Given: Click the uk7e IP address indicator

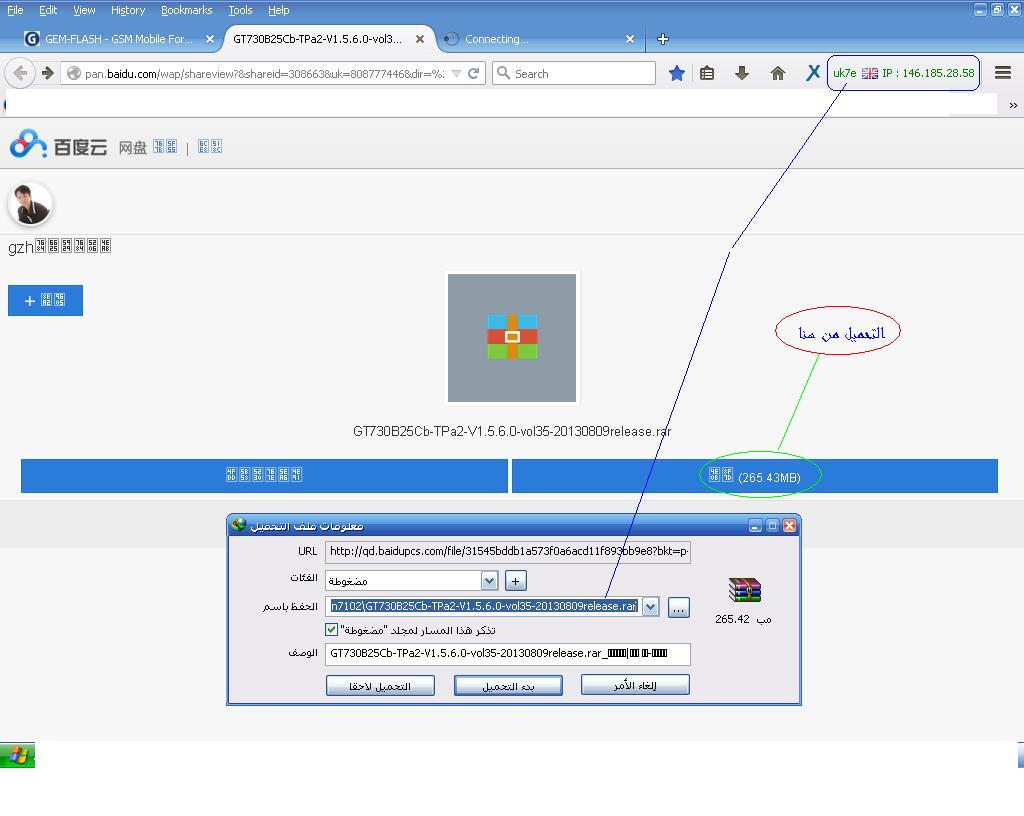Looking at the screenshot, I should (x=903, y=73).
